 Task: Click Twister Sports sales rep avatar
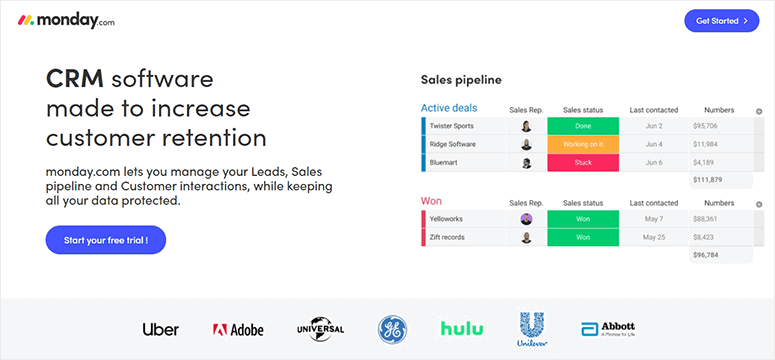526,126
